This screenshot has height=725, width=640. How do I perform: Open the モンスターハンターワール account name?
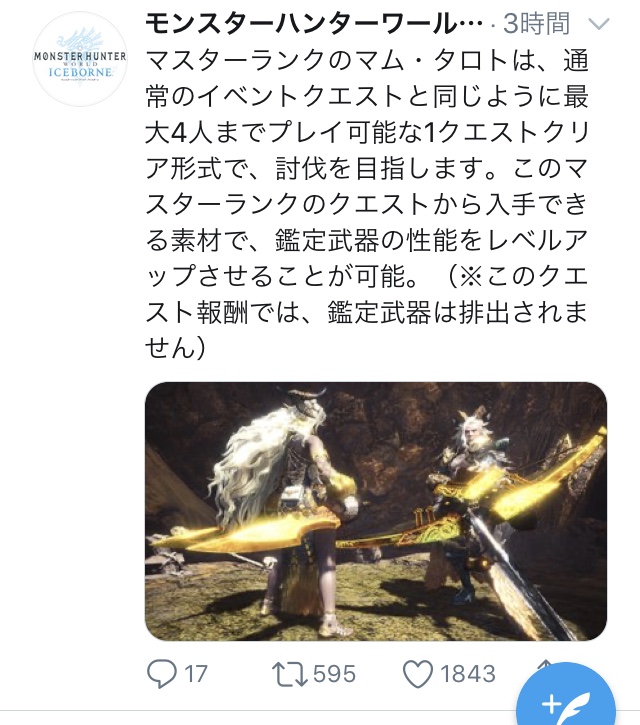pyautogui.click(x=314, y=24)
